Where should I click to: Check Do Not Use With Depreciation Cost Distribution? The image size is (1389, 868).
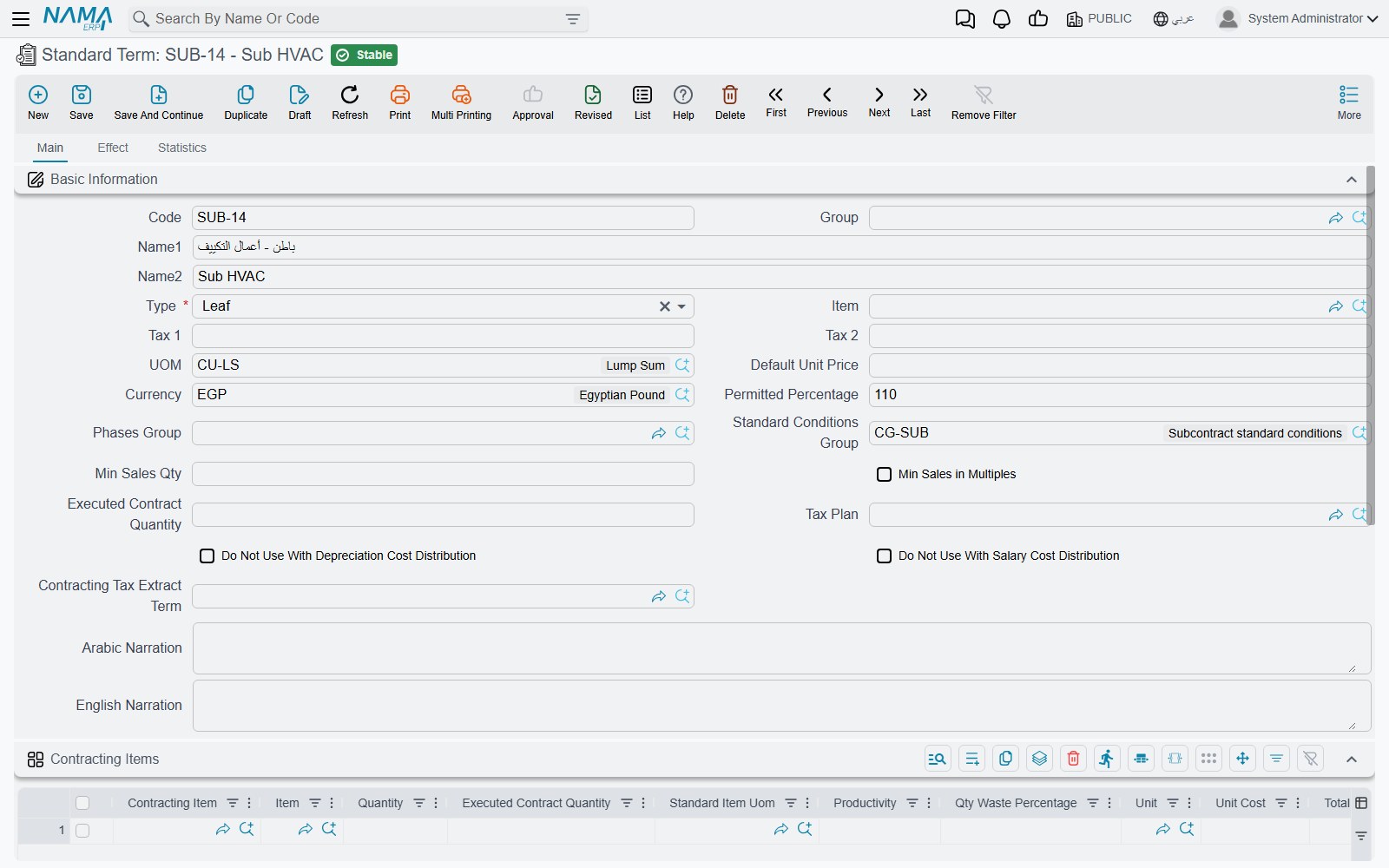(x=207, y=556)
